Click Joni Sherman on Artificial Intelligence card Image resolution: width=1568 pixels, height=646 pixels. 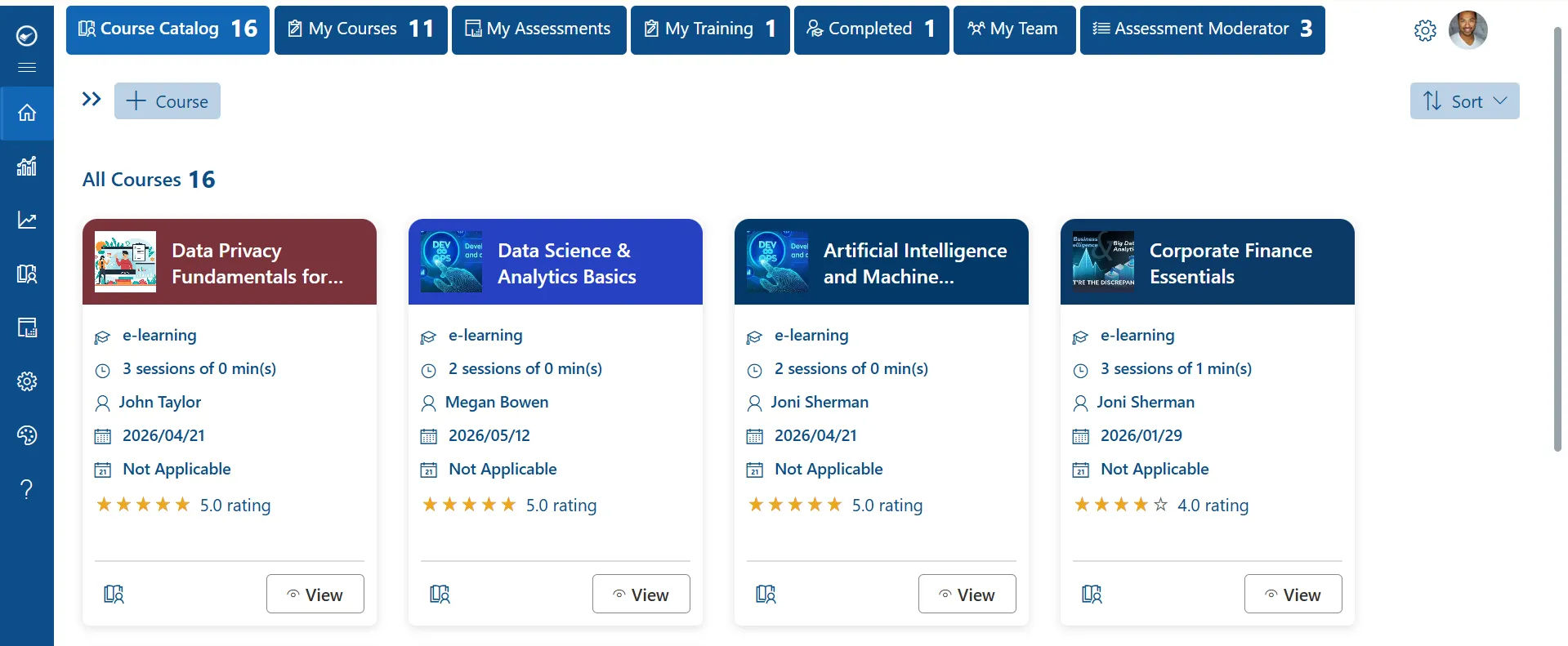click(x=820, y=403)
